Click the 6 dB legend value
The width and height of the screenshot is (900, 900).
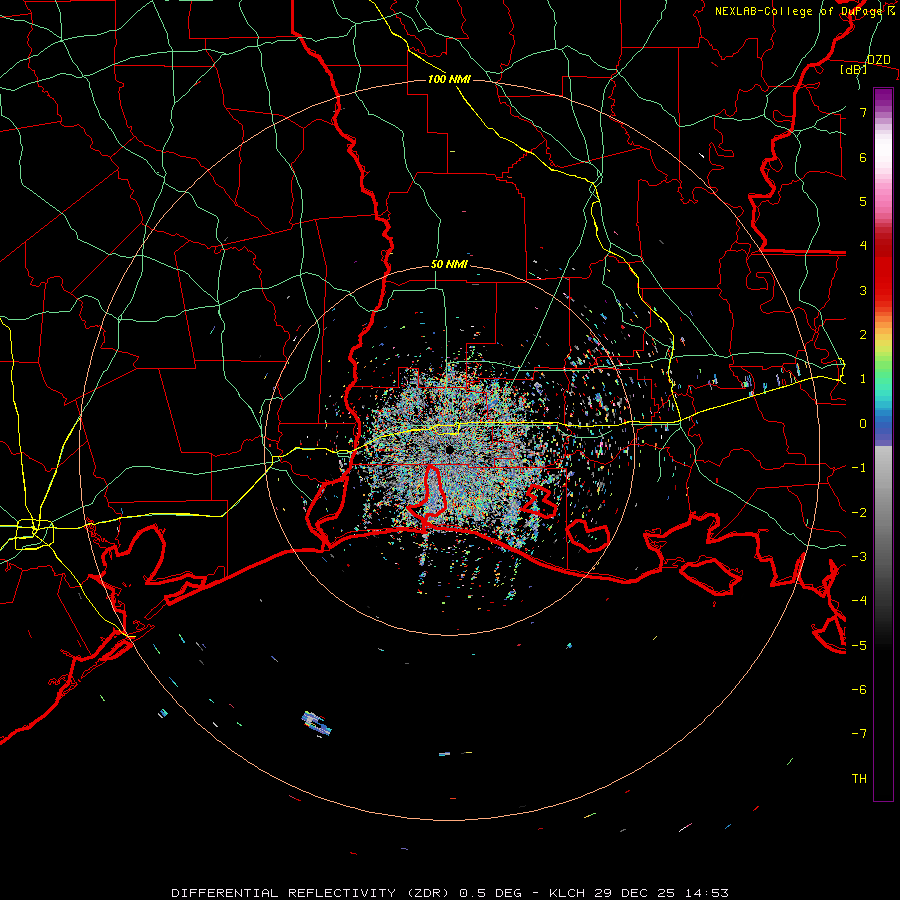863,157
